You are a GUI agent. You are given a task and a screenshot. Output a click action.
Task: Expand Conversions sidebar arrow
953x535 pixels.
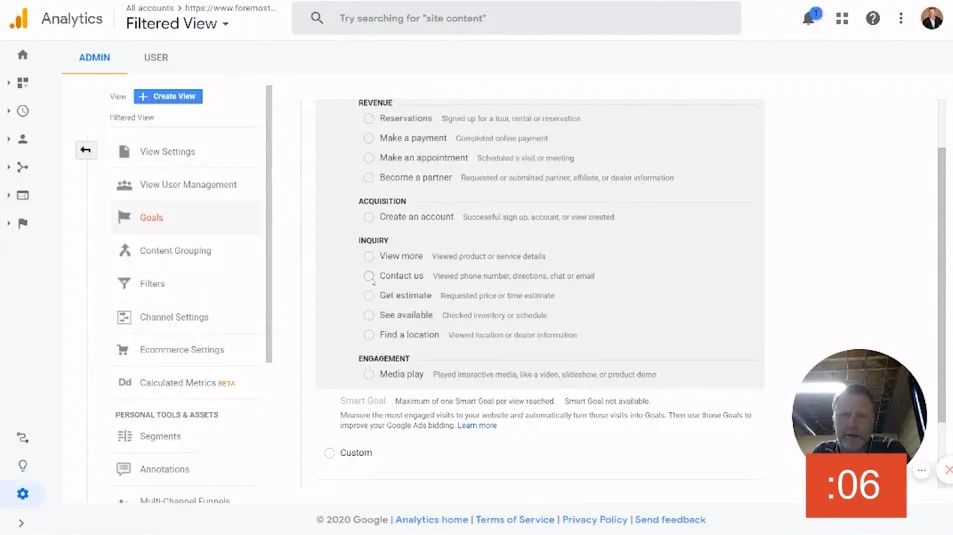point(9,223)
